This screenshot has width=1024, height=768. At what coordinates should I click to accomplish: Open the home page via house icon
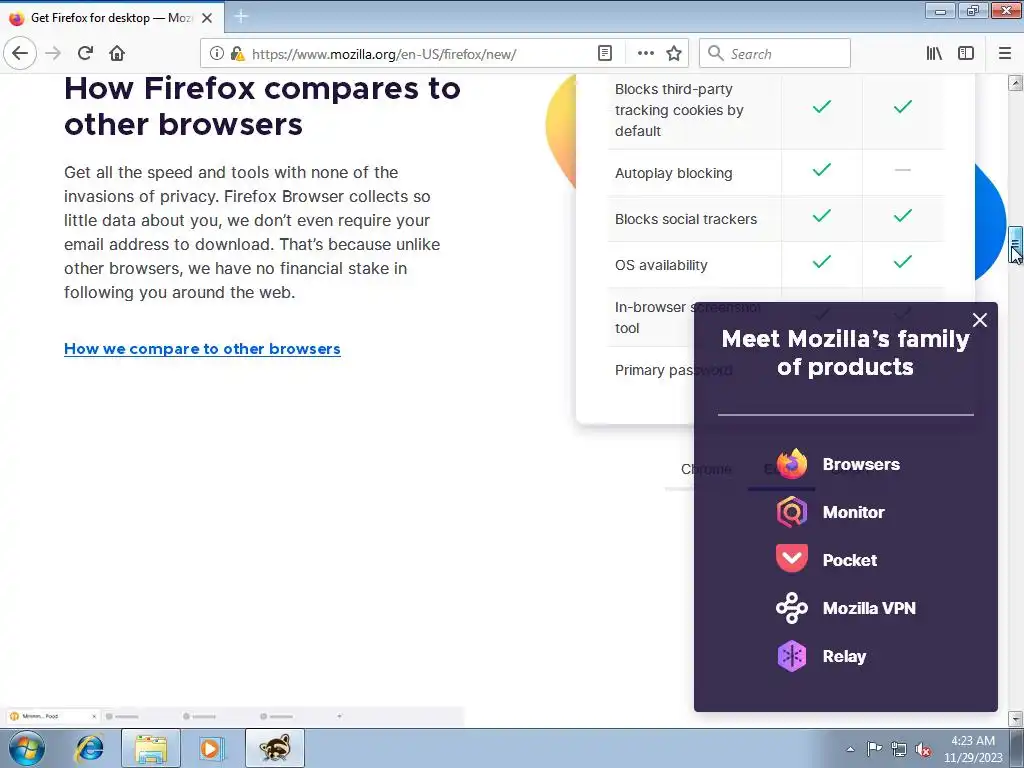click(x=117, y=53)
